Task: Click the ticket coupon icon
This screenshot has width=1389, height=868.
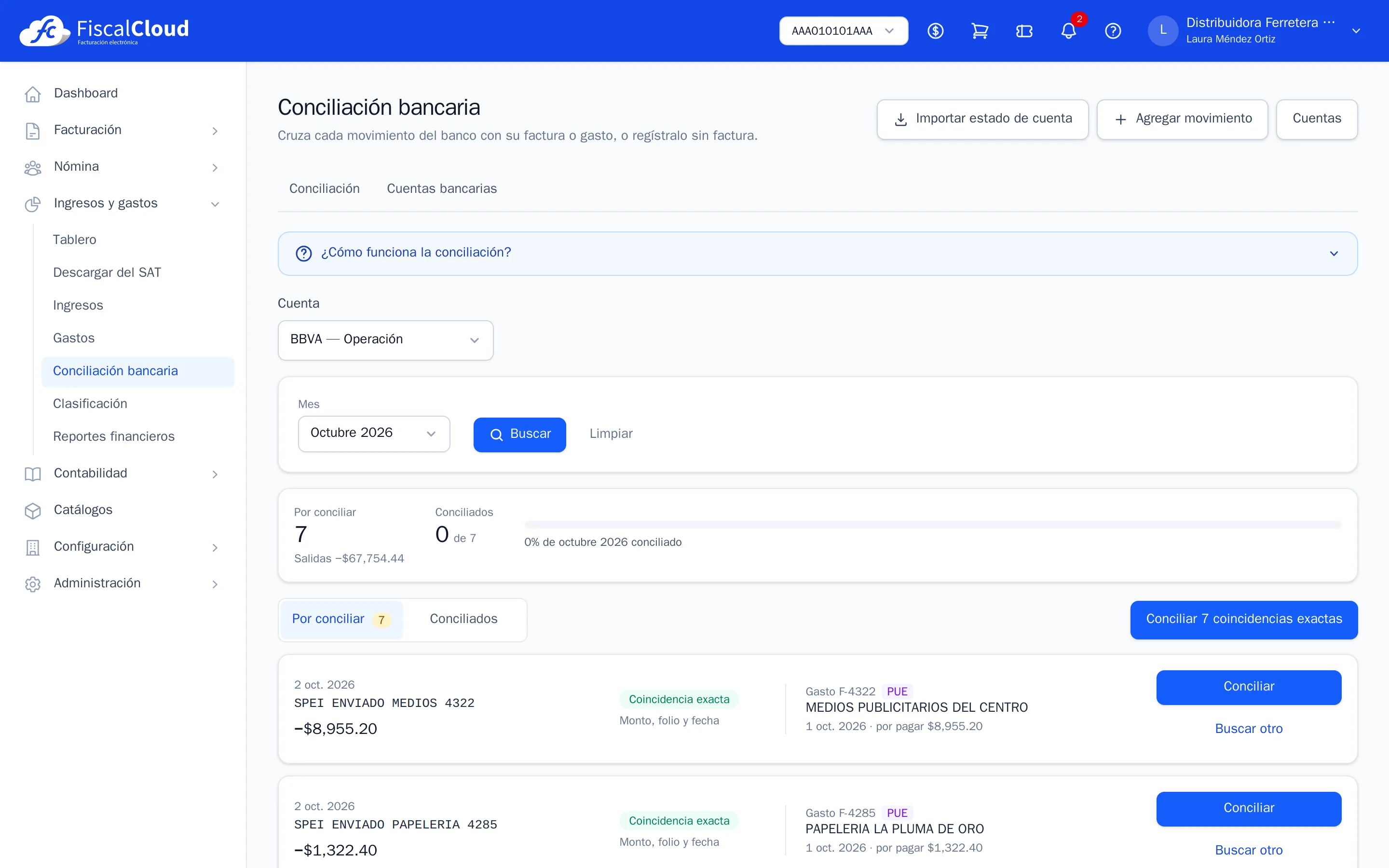Action: [1024, 31]
